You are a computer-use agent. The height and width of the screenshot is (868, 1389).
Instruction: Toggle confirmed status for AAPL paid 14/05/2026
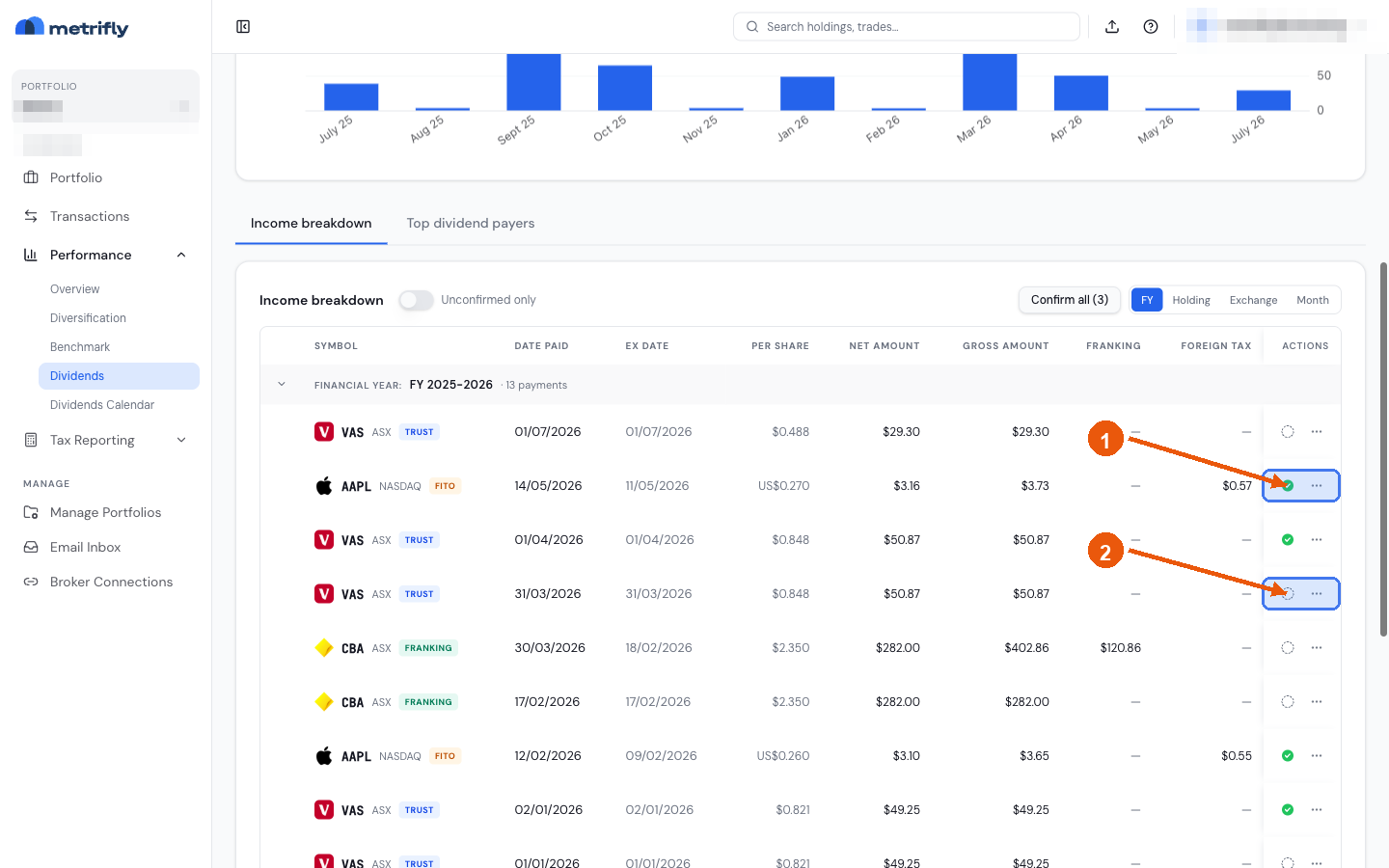tap(1288, 486)
